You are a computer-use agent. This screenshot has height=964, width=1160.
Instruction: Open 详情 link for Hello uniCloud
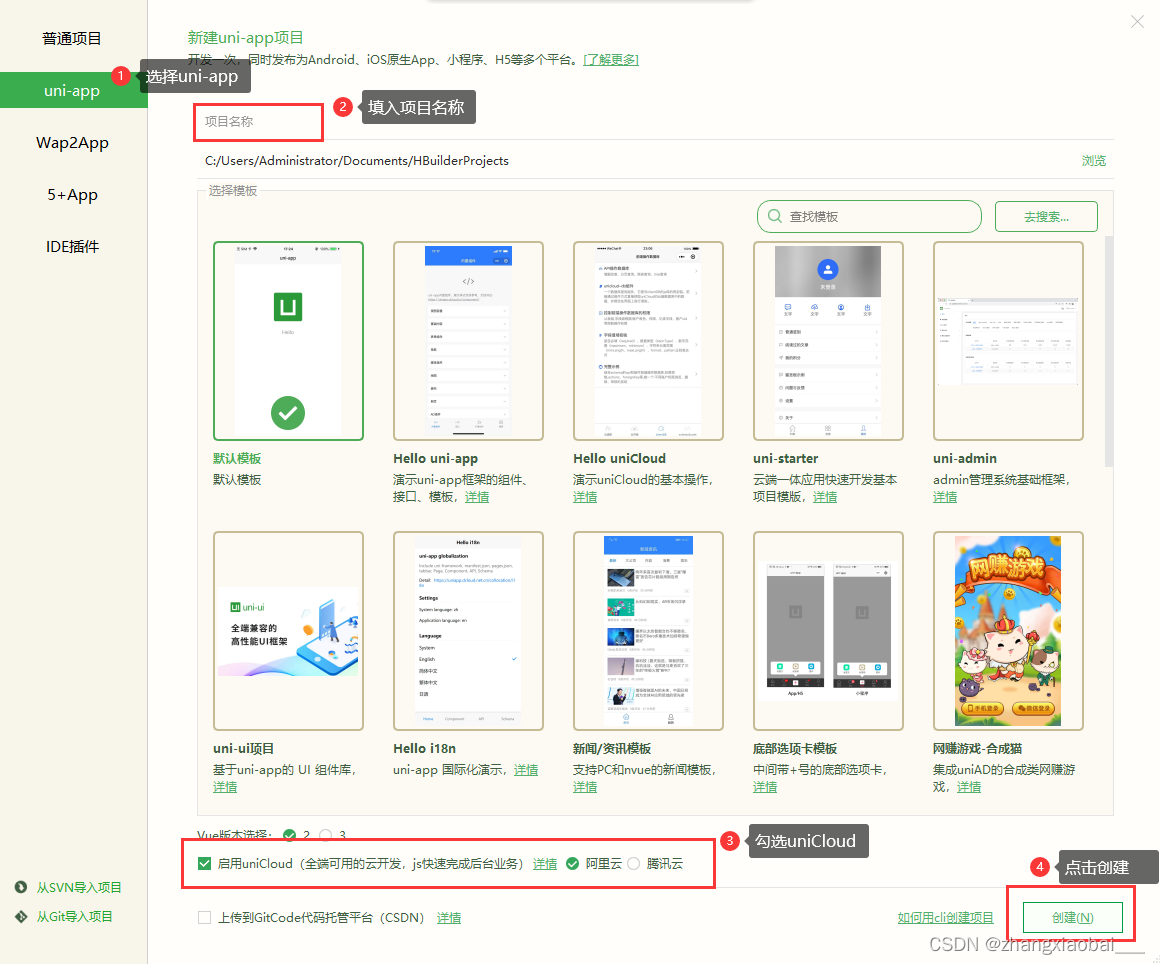tap(584, 497)
